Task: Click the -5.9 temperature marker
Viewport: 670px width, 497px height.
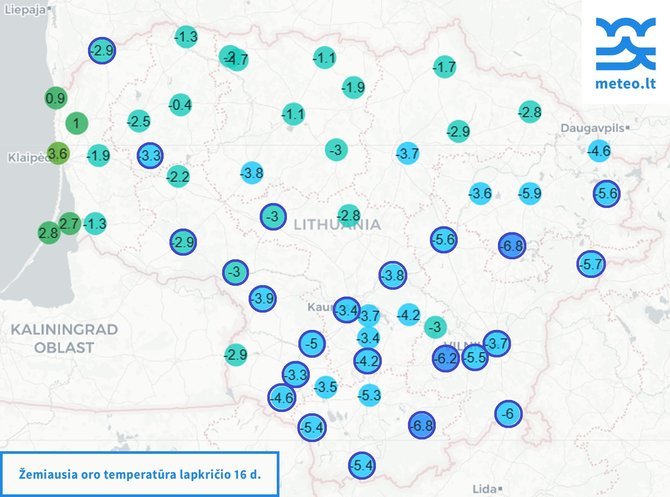Action: (x=530, y=193)
